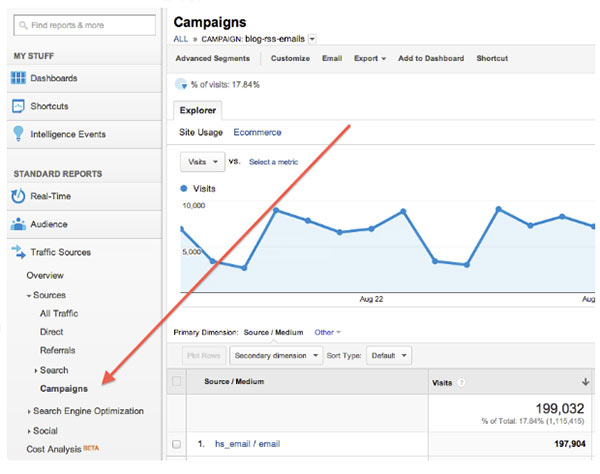
Task: Click the Visits column header
Action: (442, 383)
